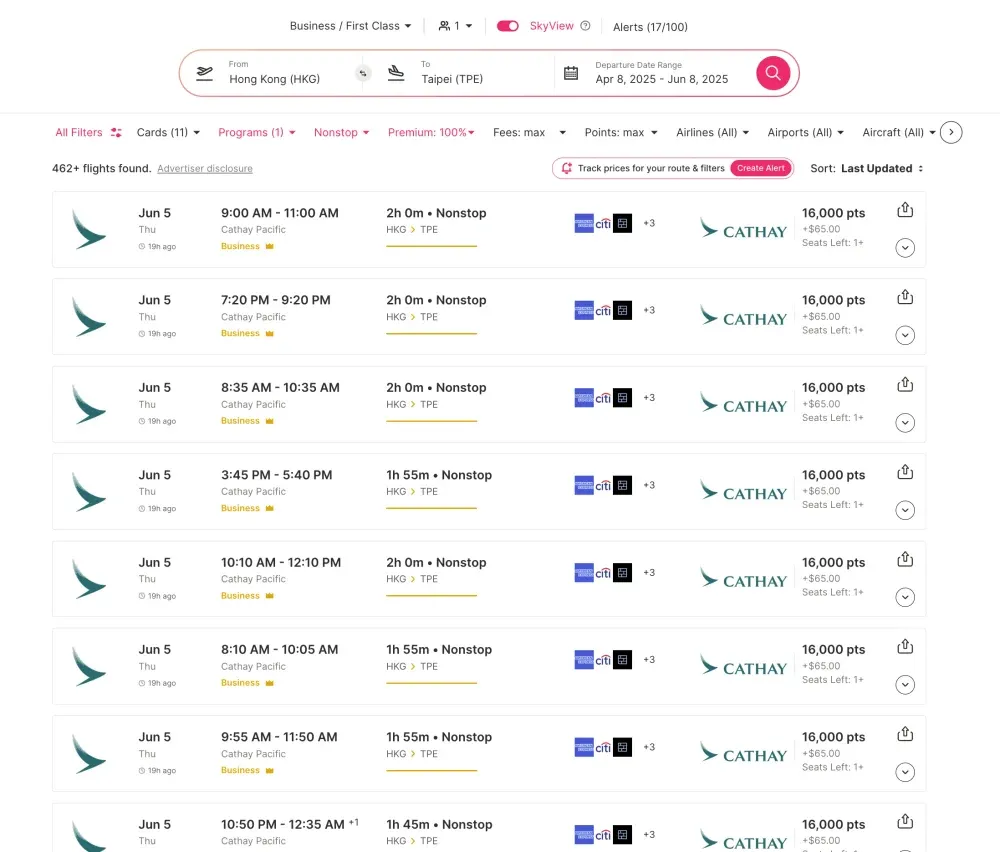Expand details for the 7:20 PM flight
1000x852 pixels.
pyautogui.click(x=905, y=335)
